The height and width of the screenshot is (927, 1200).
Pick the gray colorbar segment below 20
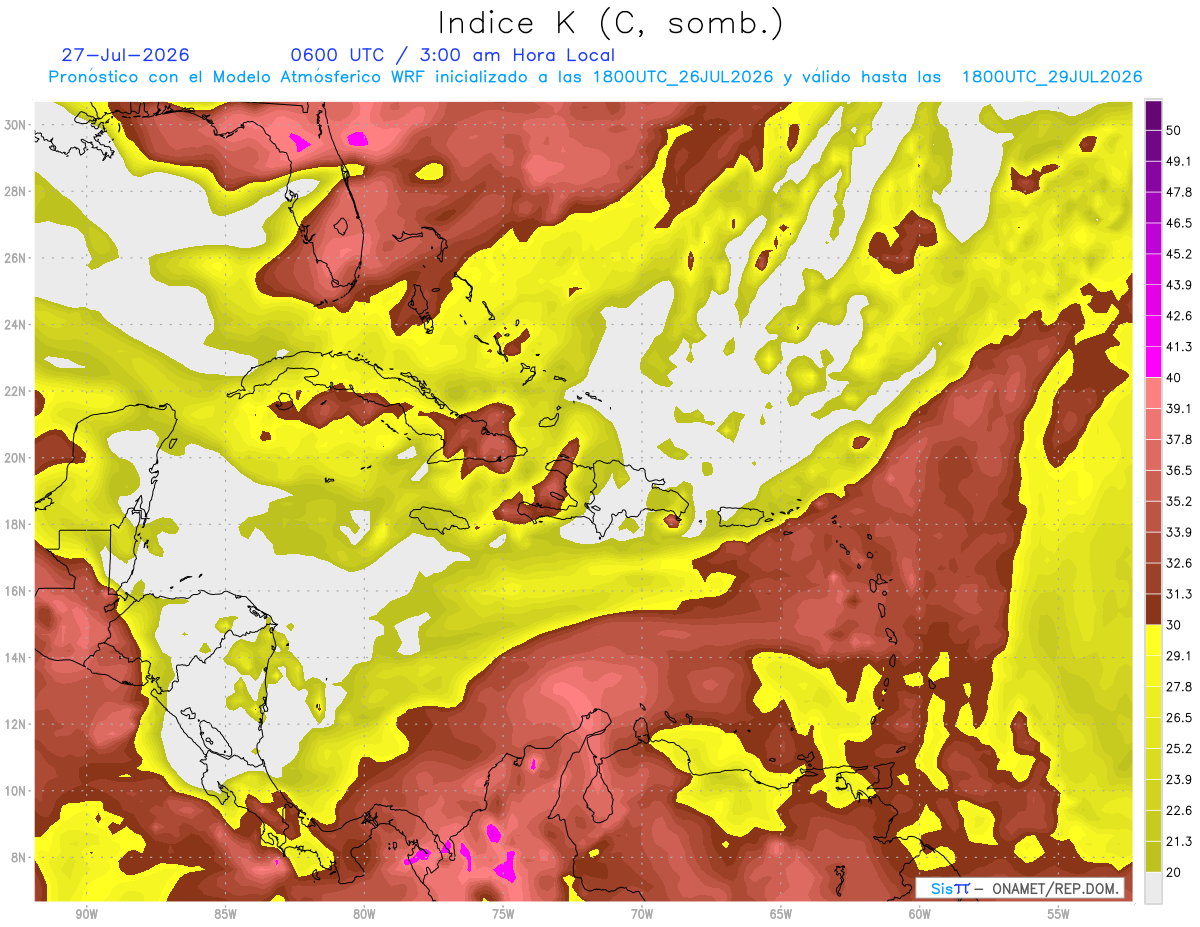[x=1154, y=888]
